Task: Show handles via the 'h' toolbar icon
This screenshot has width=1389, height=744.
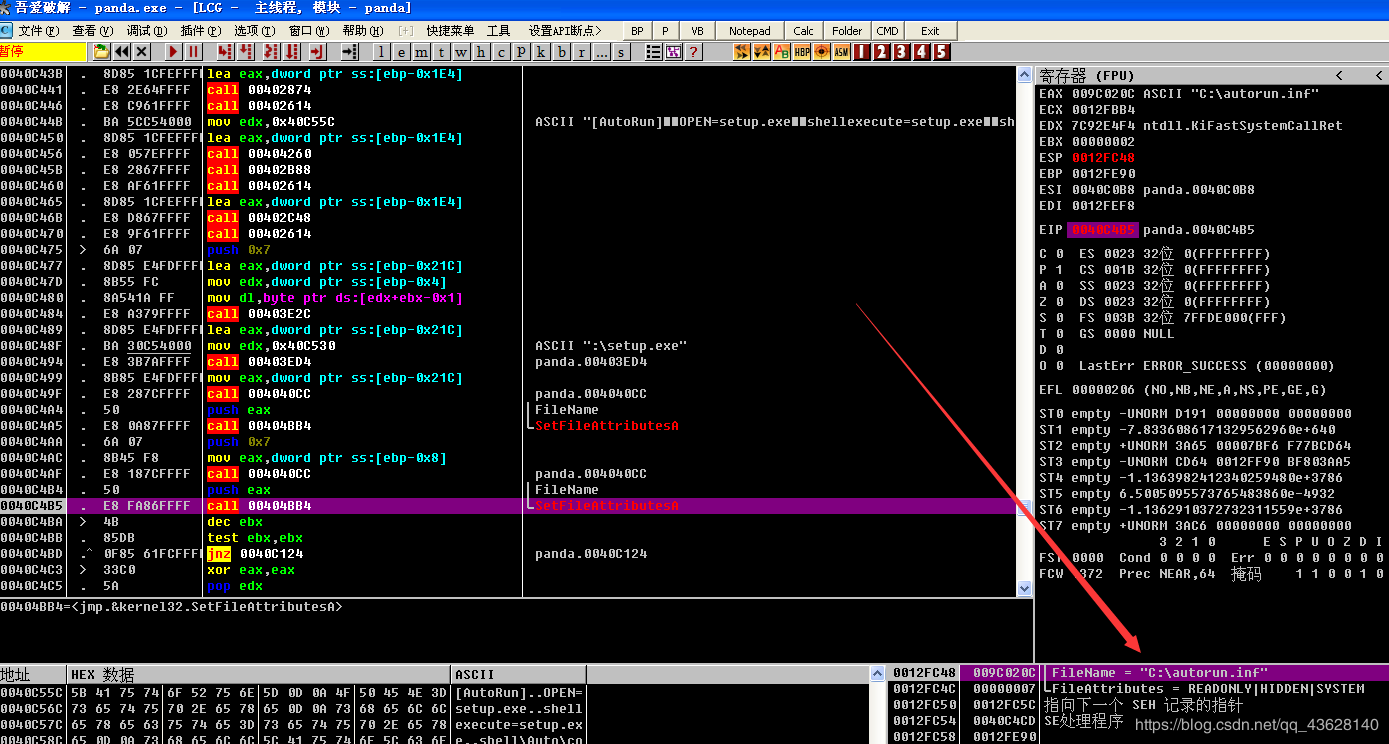Action: click(x=482, y=52)
